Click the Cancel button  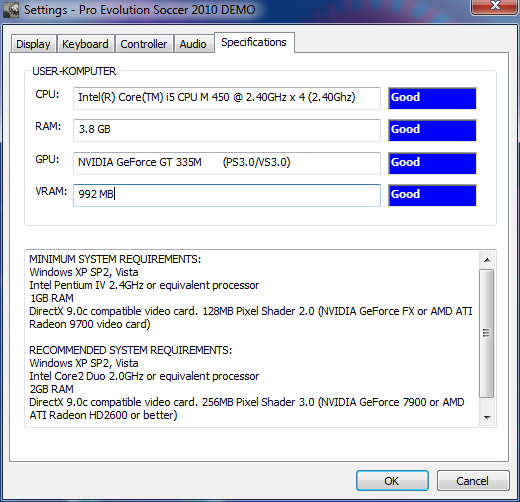click(473, 481)
